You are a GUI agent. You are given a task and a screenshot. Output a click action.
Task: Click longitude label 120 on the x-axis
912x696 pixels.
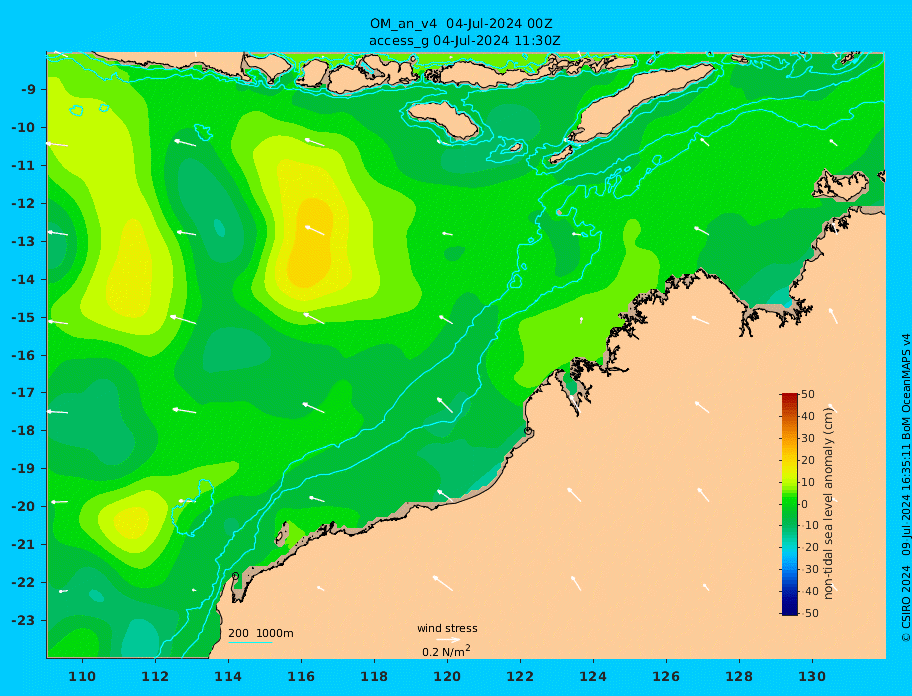447,676
